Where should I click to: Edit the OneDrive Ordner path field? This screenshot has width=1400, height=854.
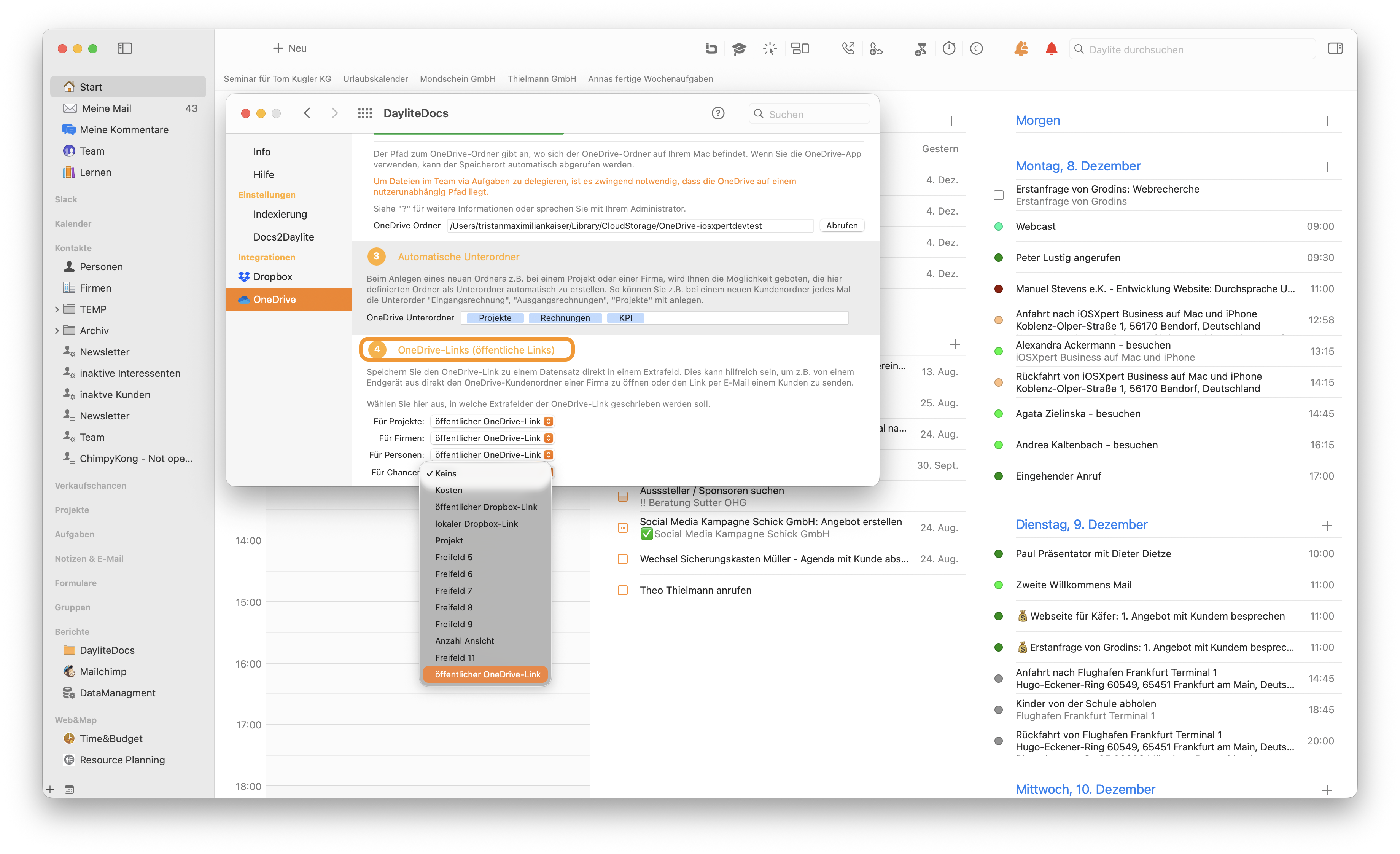pyautogui.click(x=630, y=226)
